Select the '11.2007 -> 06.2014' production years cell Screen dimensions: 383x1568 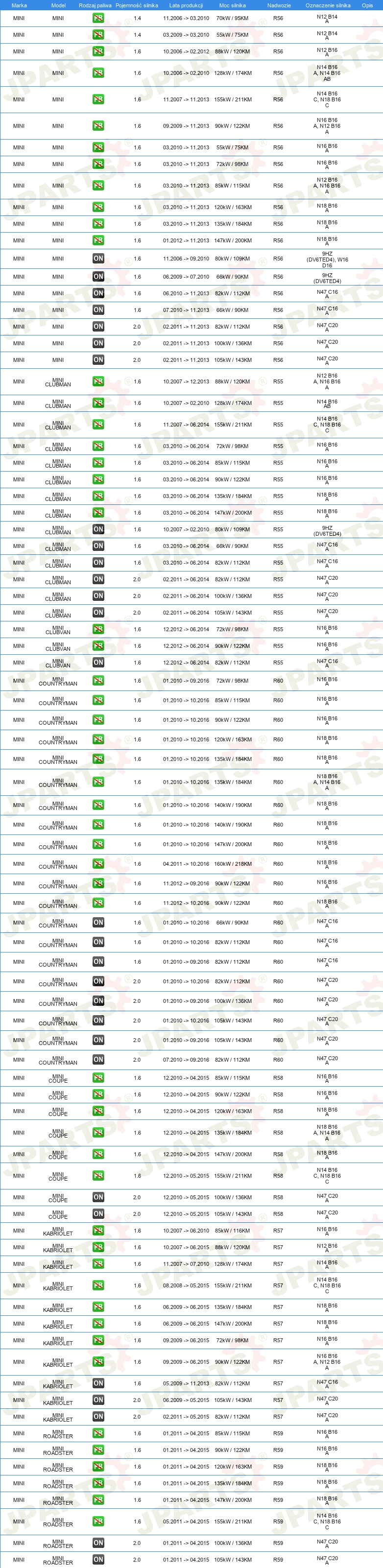click(x=186, y=425)
